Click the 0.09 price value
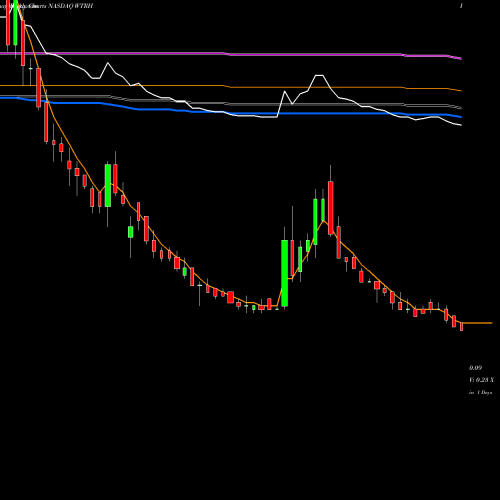Image resolution: width=500 pixels, height=500 pixels. click(x=475, y=368)
